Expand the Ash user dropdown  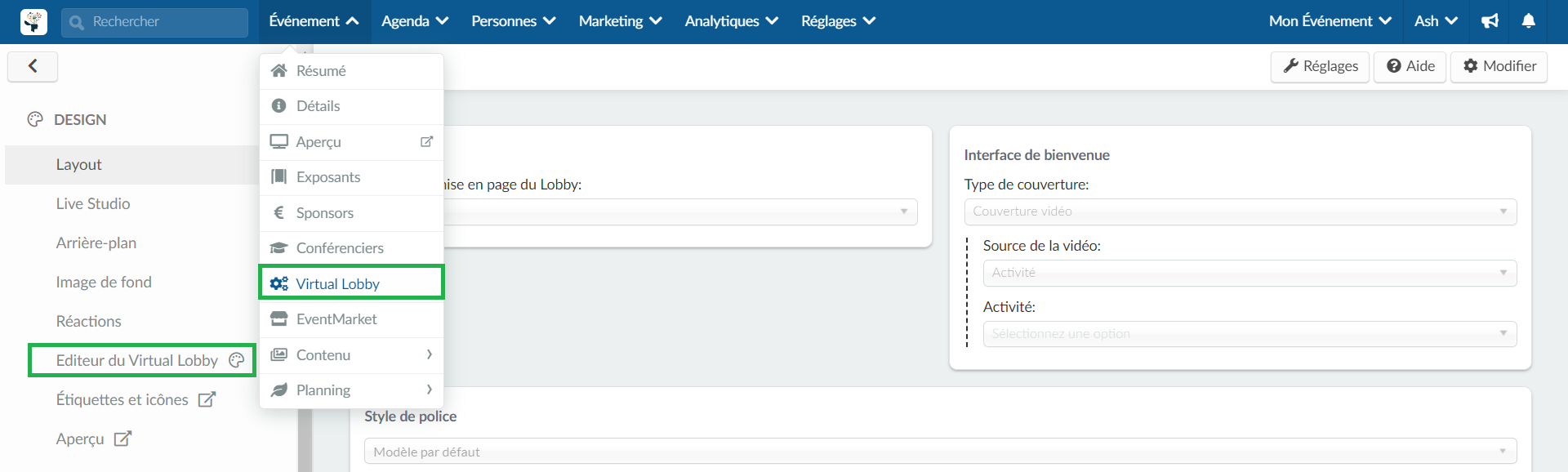pyautogui.click(x=1436, y=21)
